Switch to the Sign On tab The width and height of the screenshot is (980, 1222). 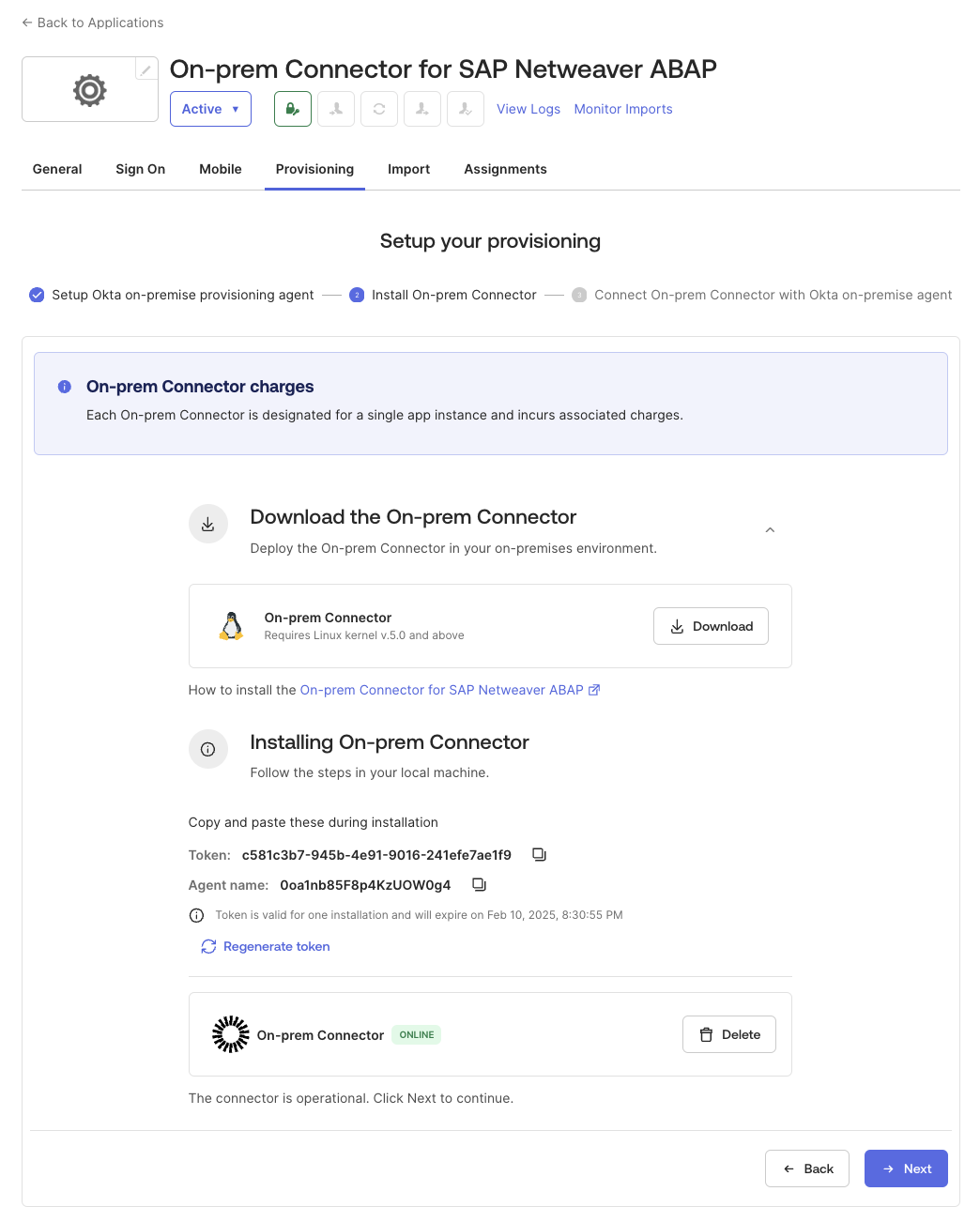click(x=141, y=169)
